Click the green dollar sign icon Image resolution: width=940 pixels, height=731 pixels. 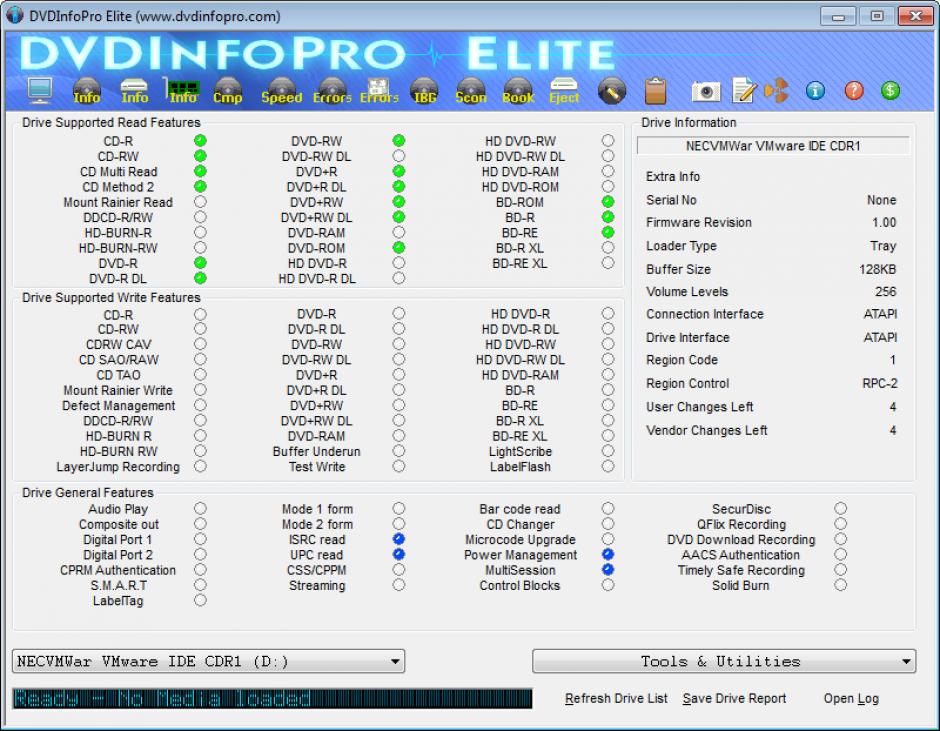pos(890,91)
